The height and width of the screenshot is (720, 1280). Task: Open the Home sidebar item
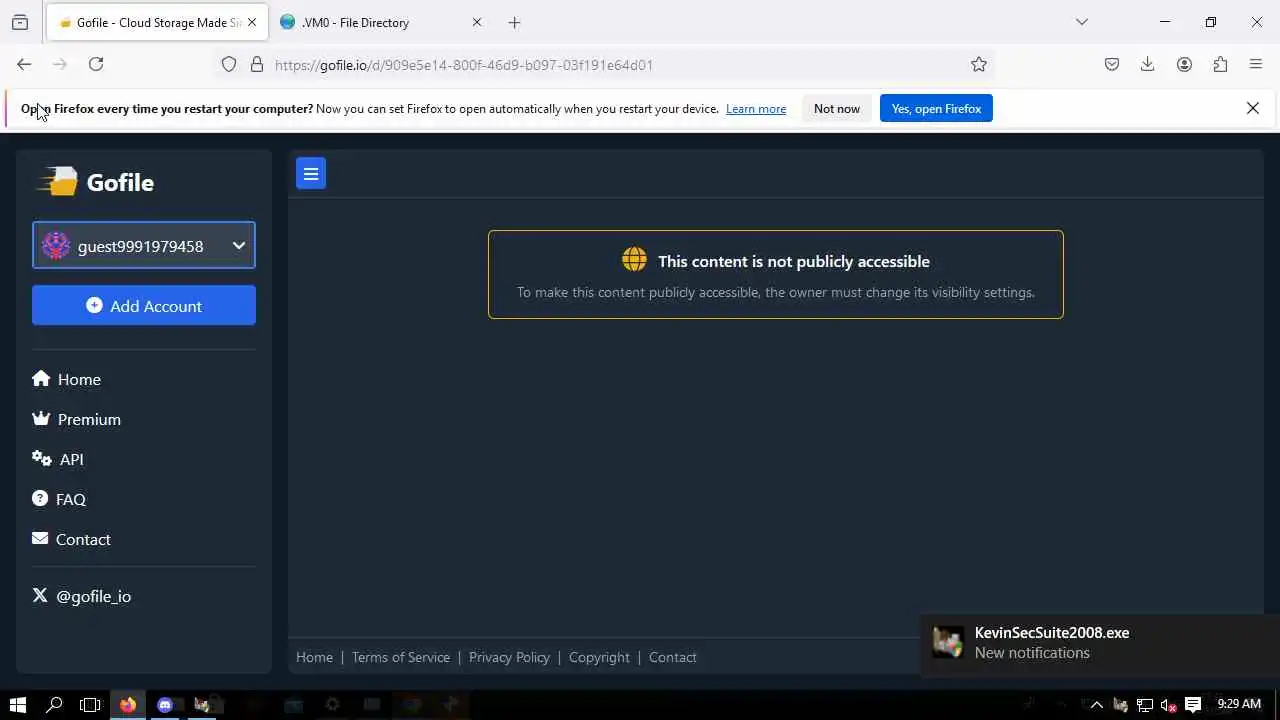point(66,379)
